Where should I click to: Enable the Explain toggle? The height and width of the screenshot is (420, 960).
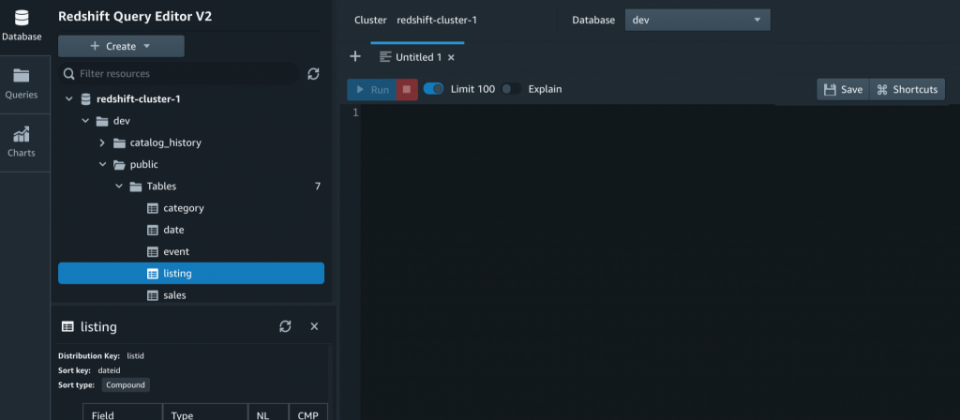coord(511,89)
